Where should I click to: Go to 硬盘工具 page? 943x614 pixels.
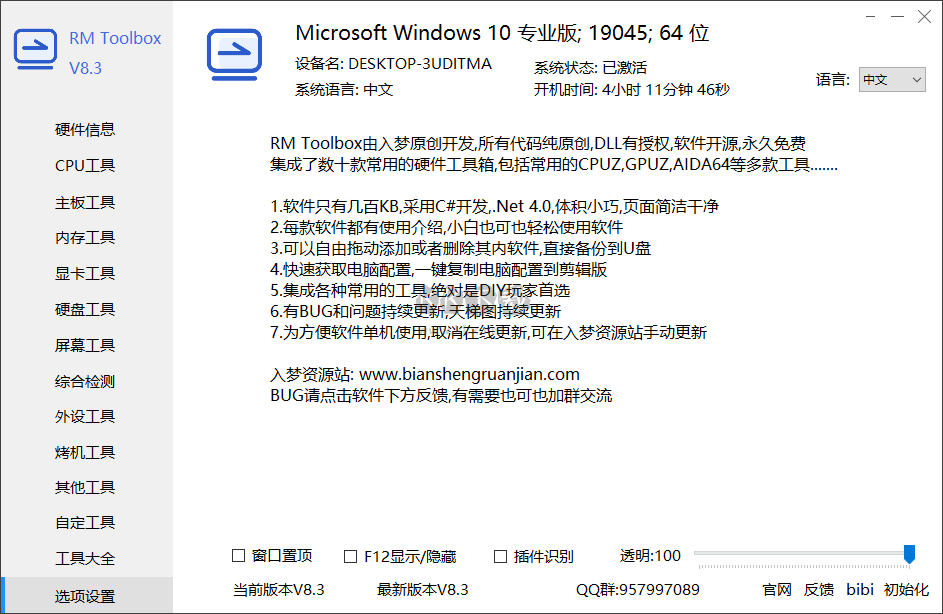coord(85,310)
